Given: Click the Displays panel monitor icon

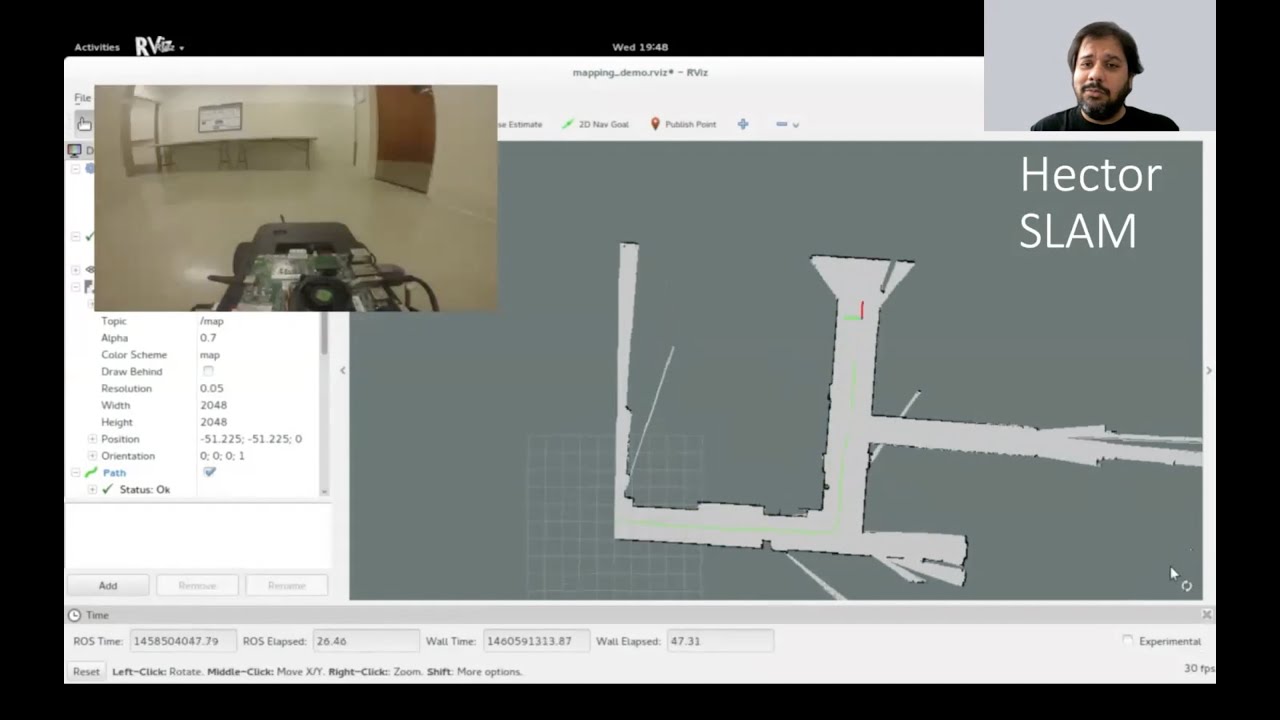Looking at the screenshot, I should click(x=74, y=151).
